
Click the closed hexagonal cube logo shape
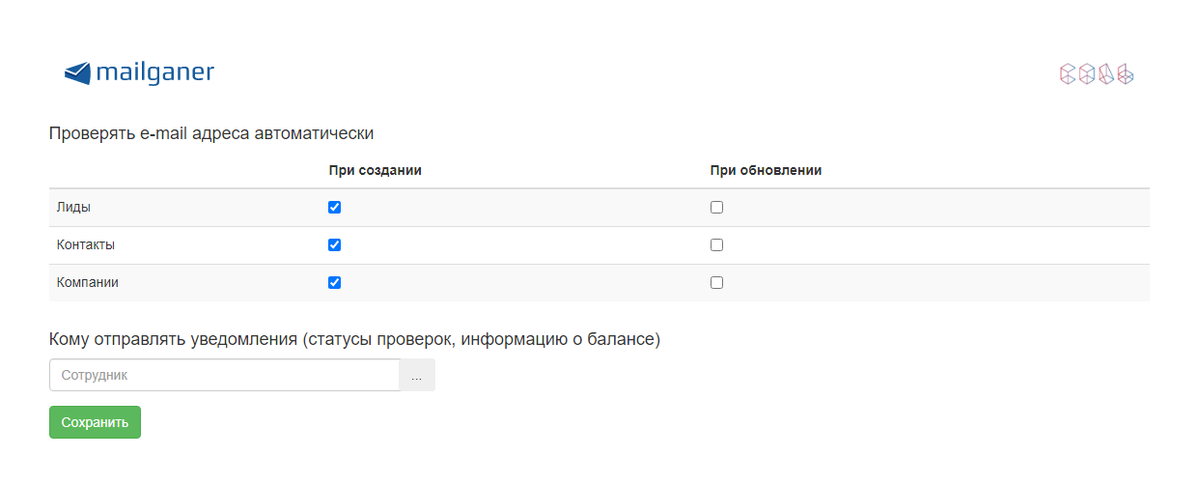coord(1086,74)
